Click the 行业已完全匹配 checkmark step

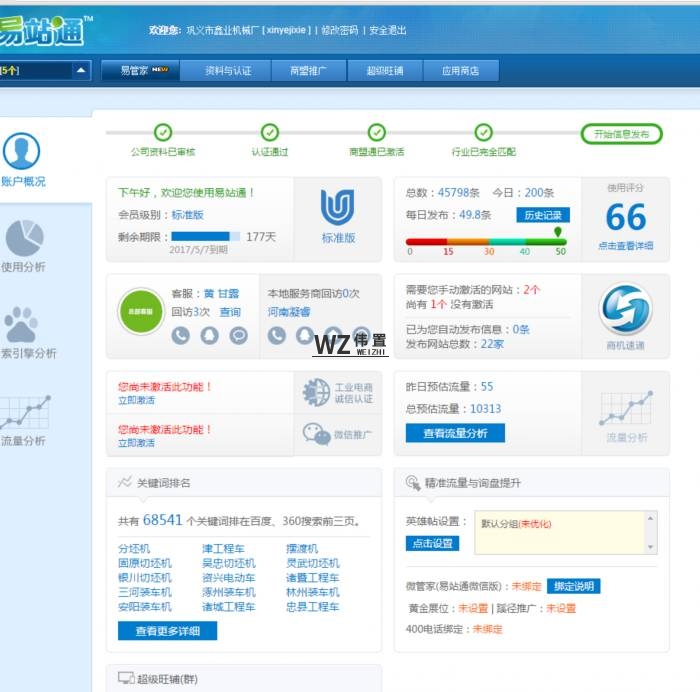click(483, 133)
